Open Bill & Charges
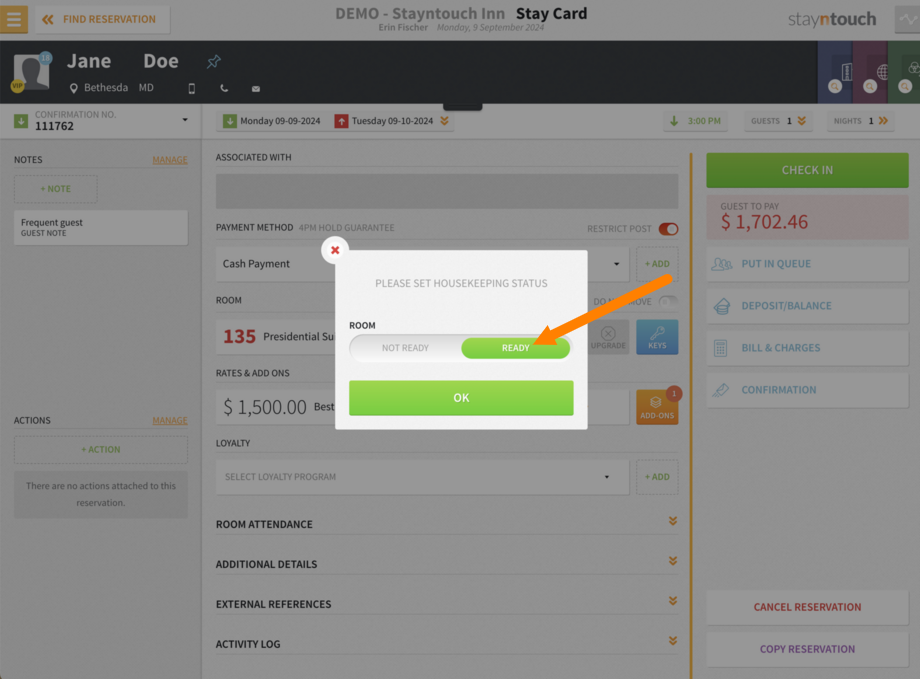Viewport: 920px width, 679px height. [807, 348]
